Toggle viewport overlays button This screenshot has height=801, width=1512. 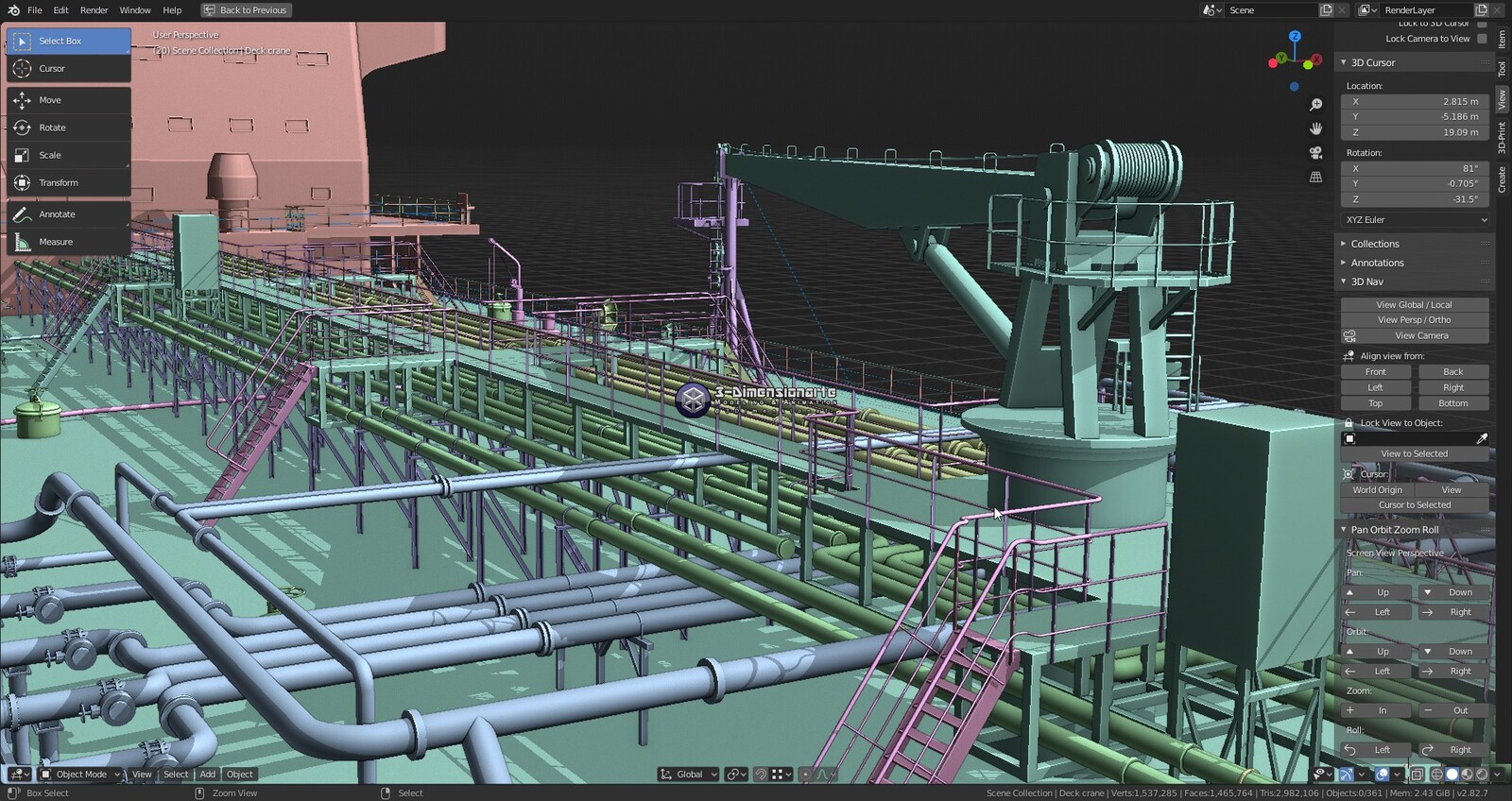point(1382,774)
